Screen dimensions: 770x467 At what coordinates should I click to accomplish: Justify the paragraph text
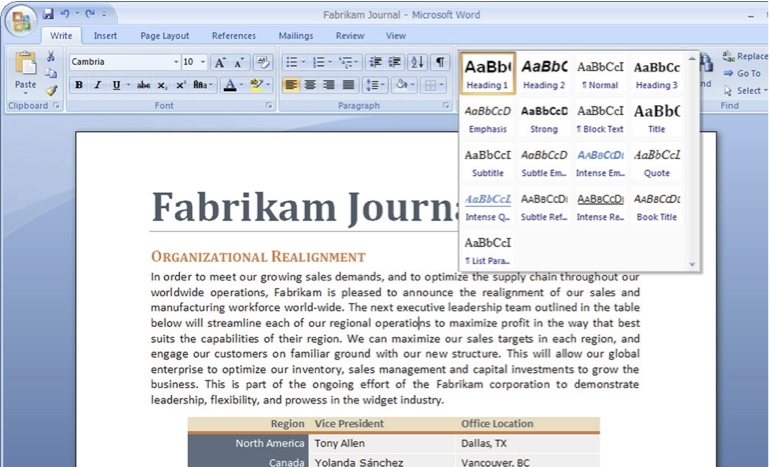[348, 85]
